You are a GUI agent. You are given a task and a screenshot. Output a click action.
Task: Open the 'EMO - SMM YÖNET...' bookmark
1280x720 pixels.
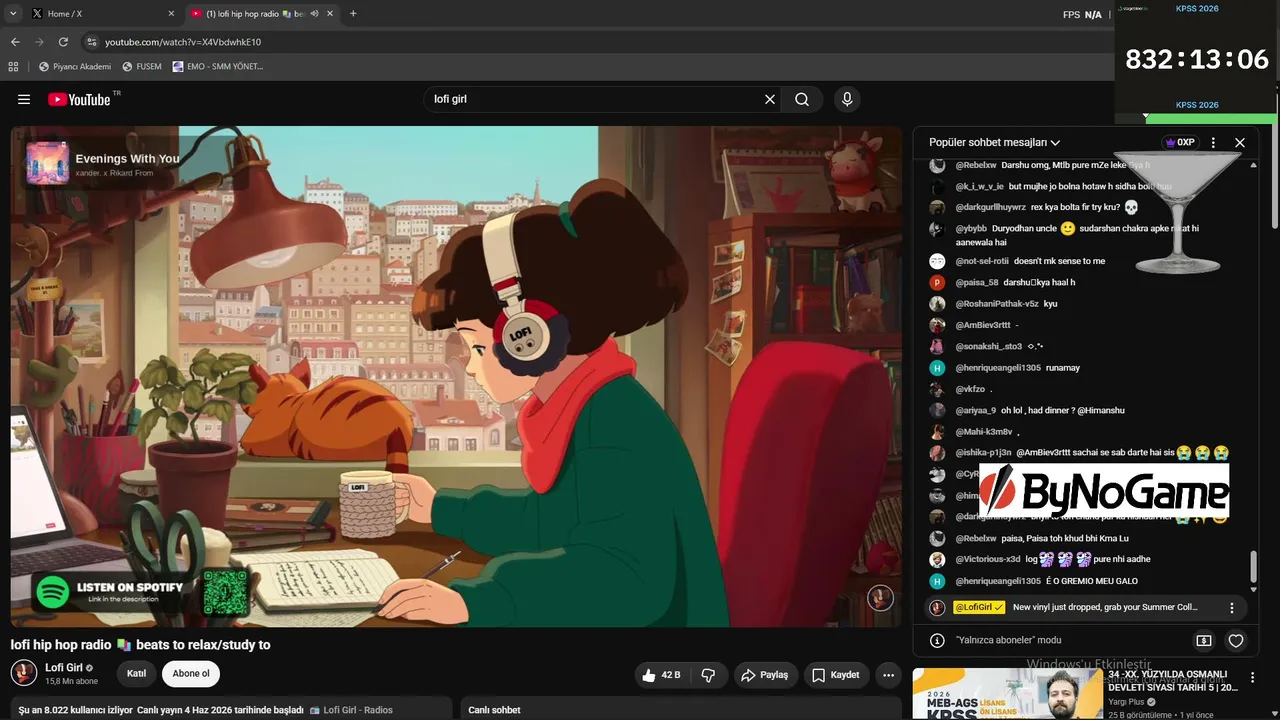(x=218, y=67)
